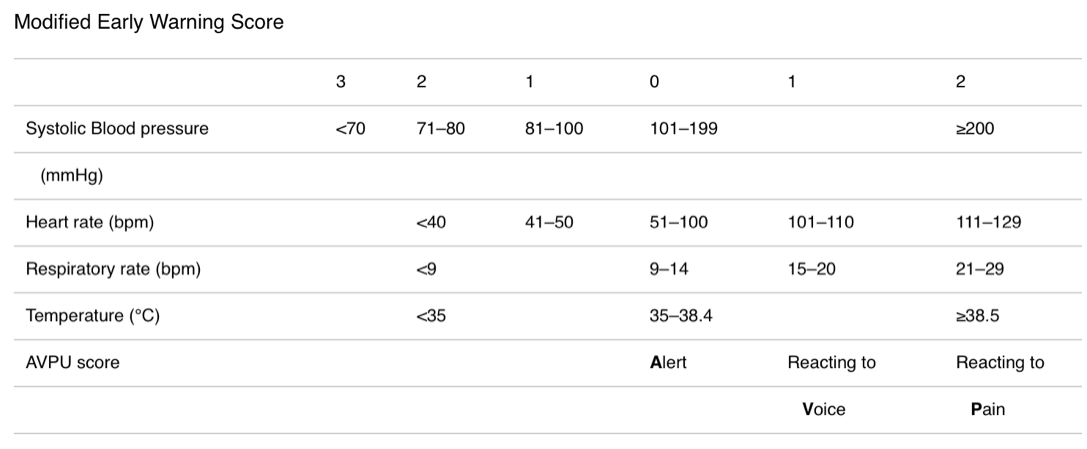This screenshot has height=449, width=1087.
Task: Click the Modified Early Warning Score title
Action: point(148,22)
